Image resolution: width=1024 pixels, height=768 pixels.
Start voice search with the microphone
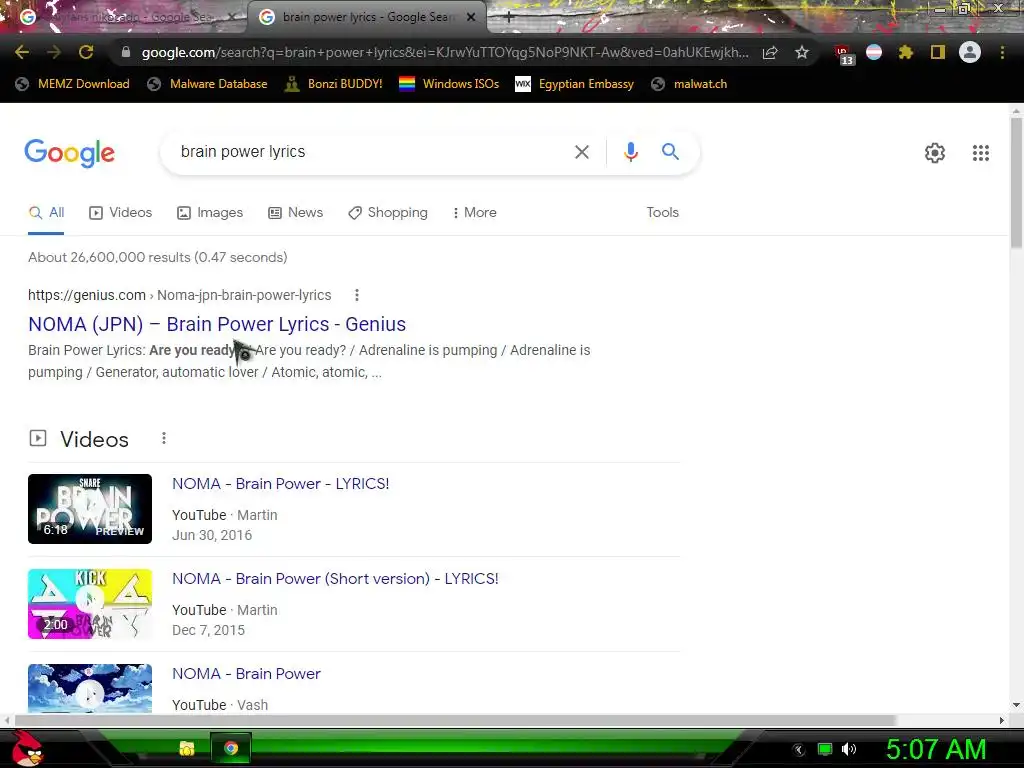coord(630,152)
